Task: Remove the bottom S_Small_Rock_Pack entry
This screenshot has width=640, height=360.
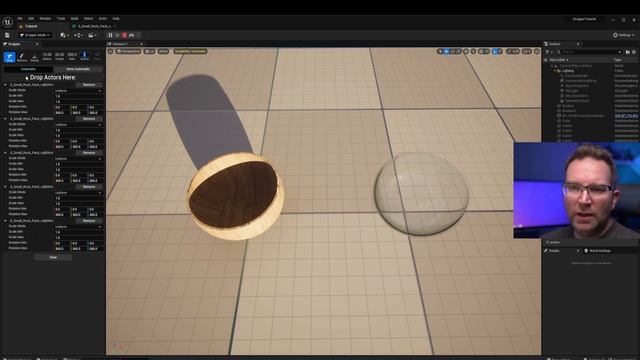Action: 89,221
